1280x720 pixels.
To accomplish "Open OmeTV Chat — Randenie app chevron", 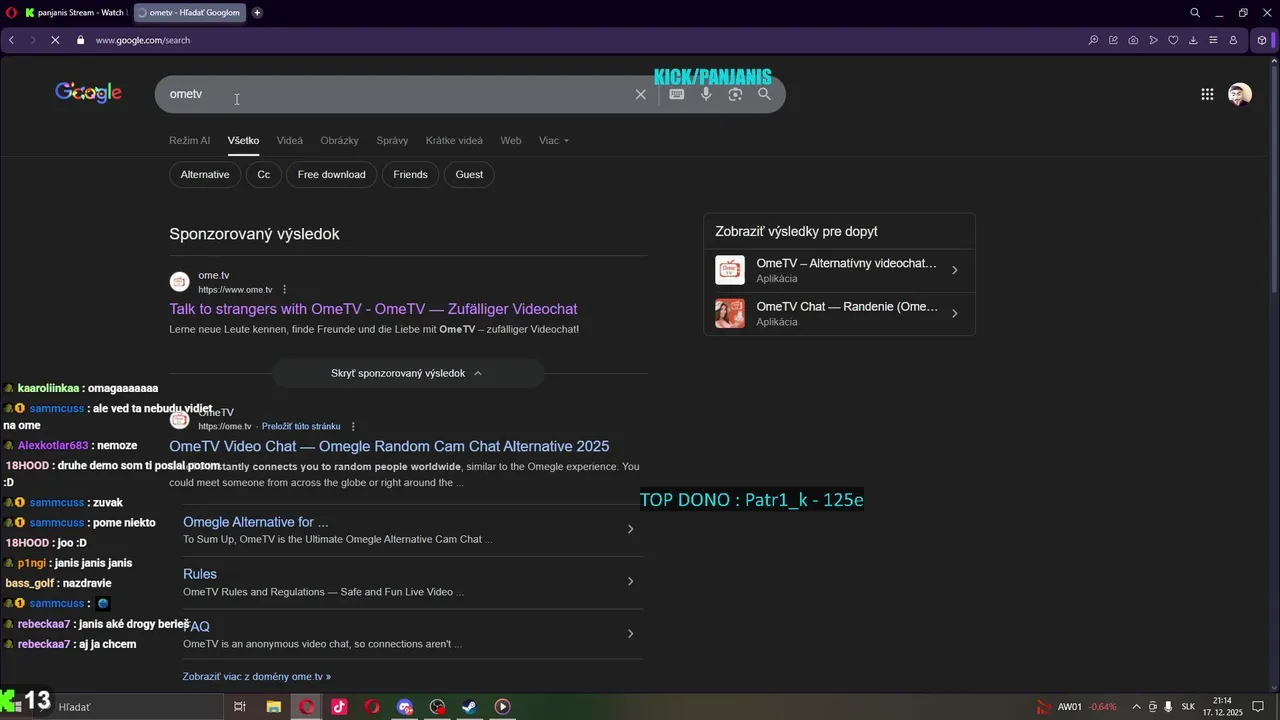I will pyautogui.click(x=954, y=313).
